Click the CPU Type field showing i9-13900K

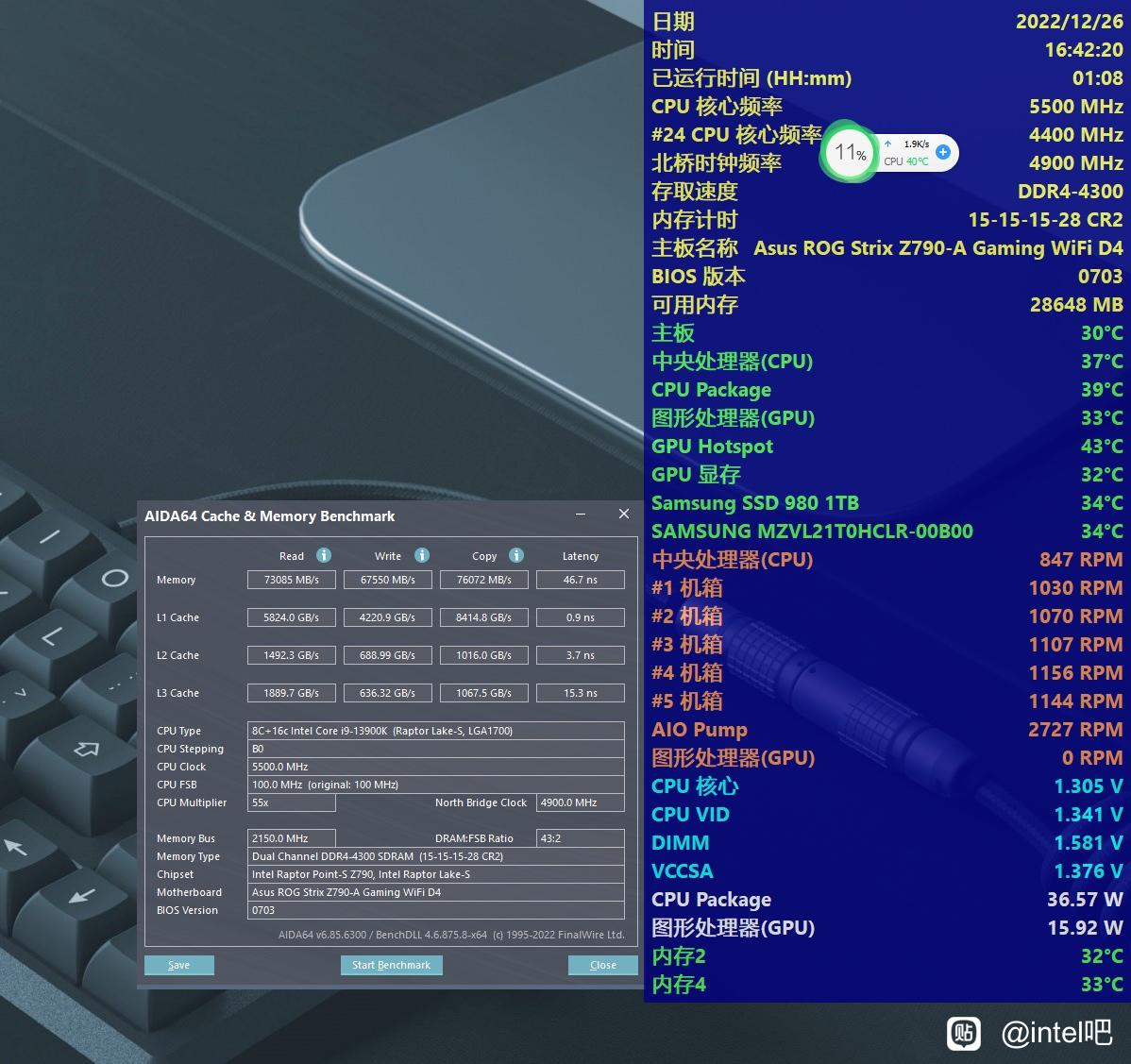[x=435, y=731]
